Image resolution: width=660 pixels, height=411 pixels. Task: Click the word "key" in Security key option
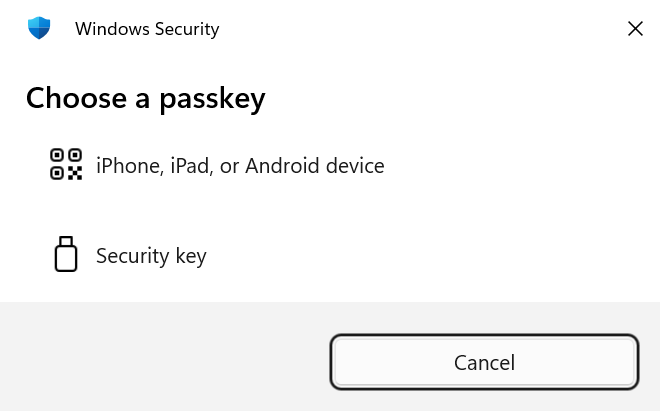(x=191, y=256)
